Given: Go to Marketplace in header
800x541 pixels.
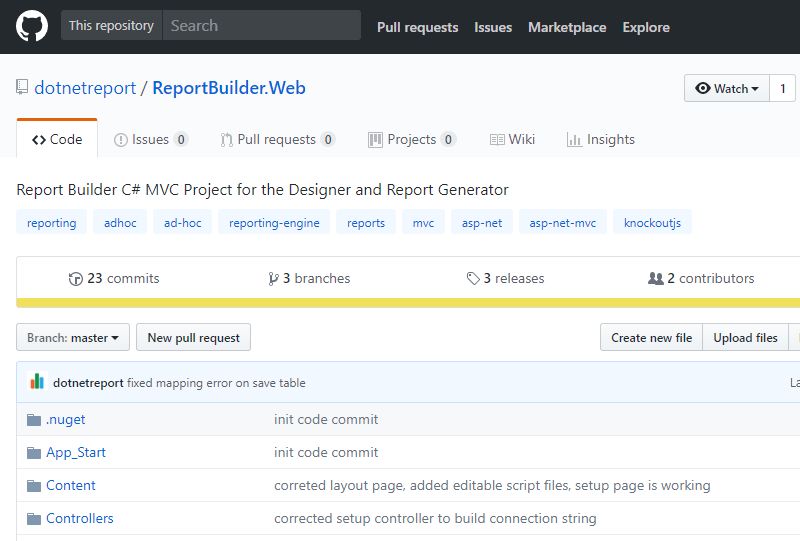Looking at the screenshot, I should (567, 27).
